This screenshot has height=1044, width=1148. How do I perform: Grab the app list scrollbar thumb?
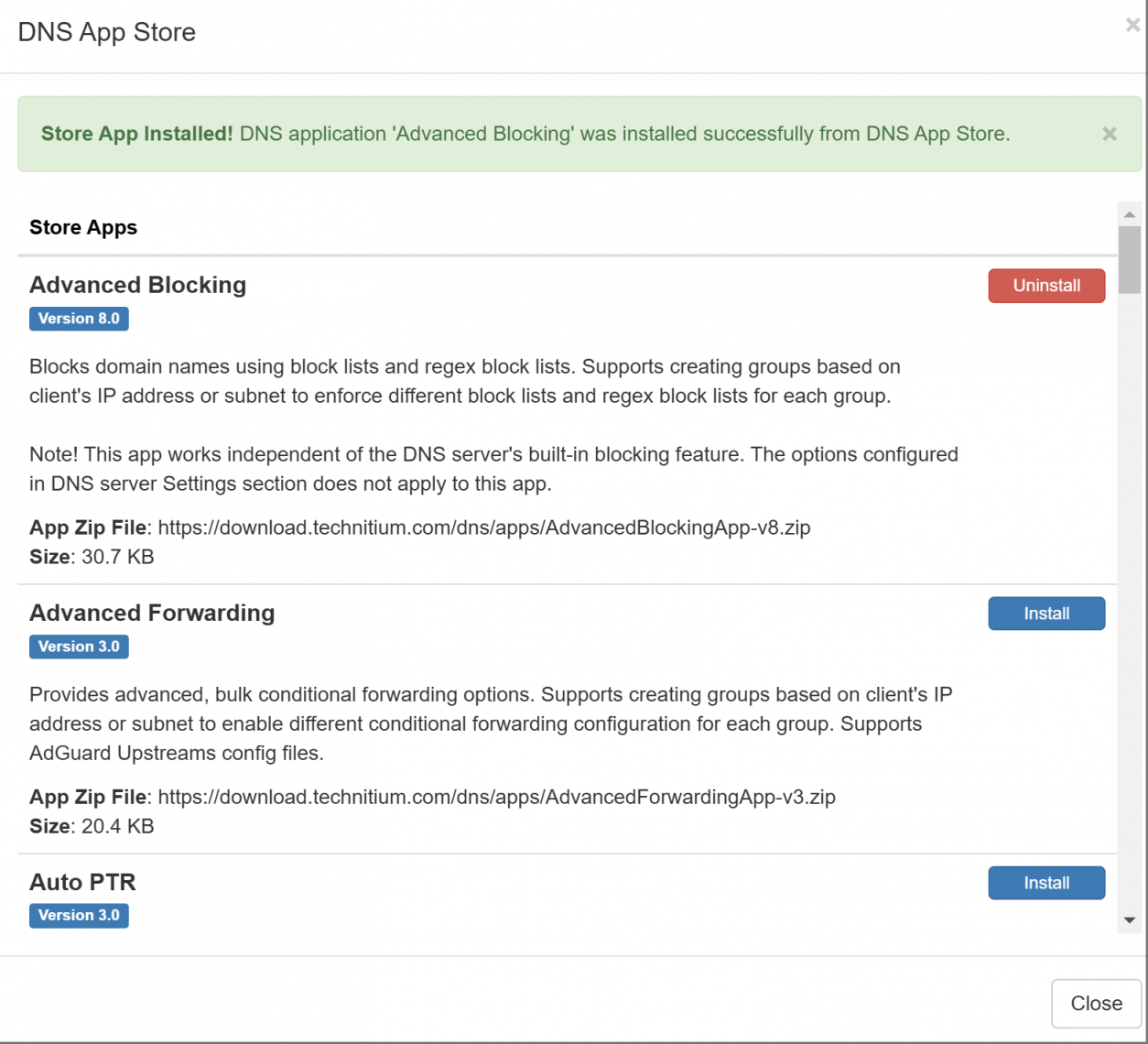1129,259
